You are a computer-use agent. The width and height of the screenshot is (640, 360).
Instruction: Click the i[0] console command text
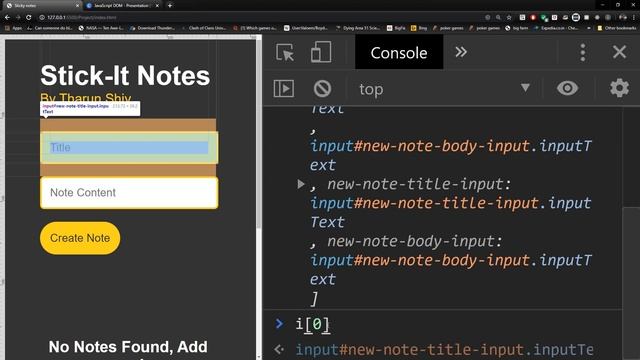pyautogui.click(x=313, y=324)
